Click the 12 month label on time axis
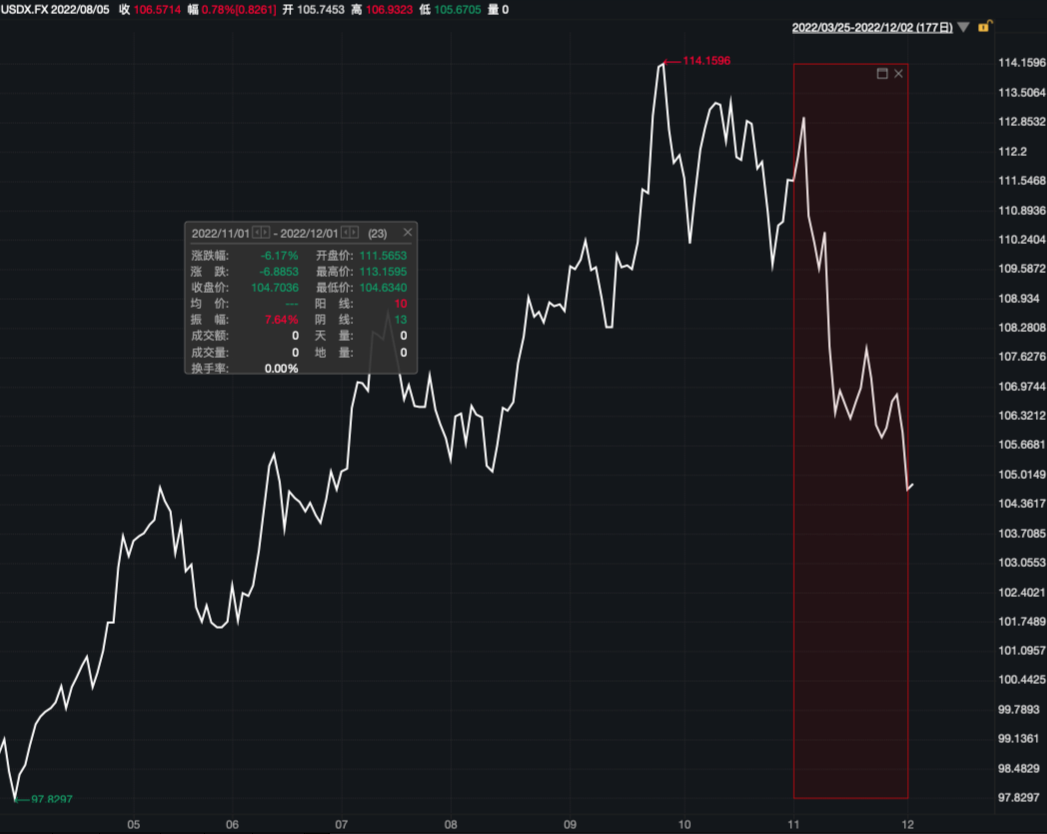The image size is (1047, 834). (x=906, y=824)
